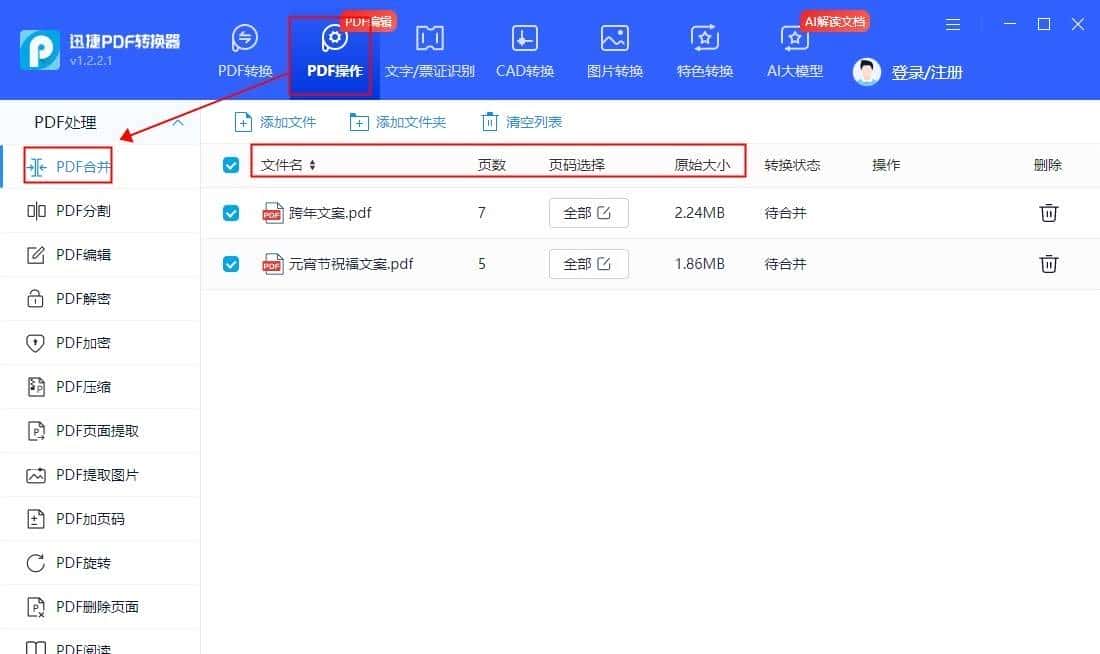Sort files by 文件名 column
Screen dimensions: 1100x654
(285, 164)
